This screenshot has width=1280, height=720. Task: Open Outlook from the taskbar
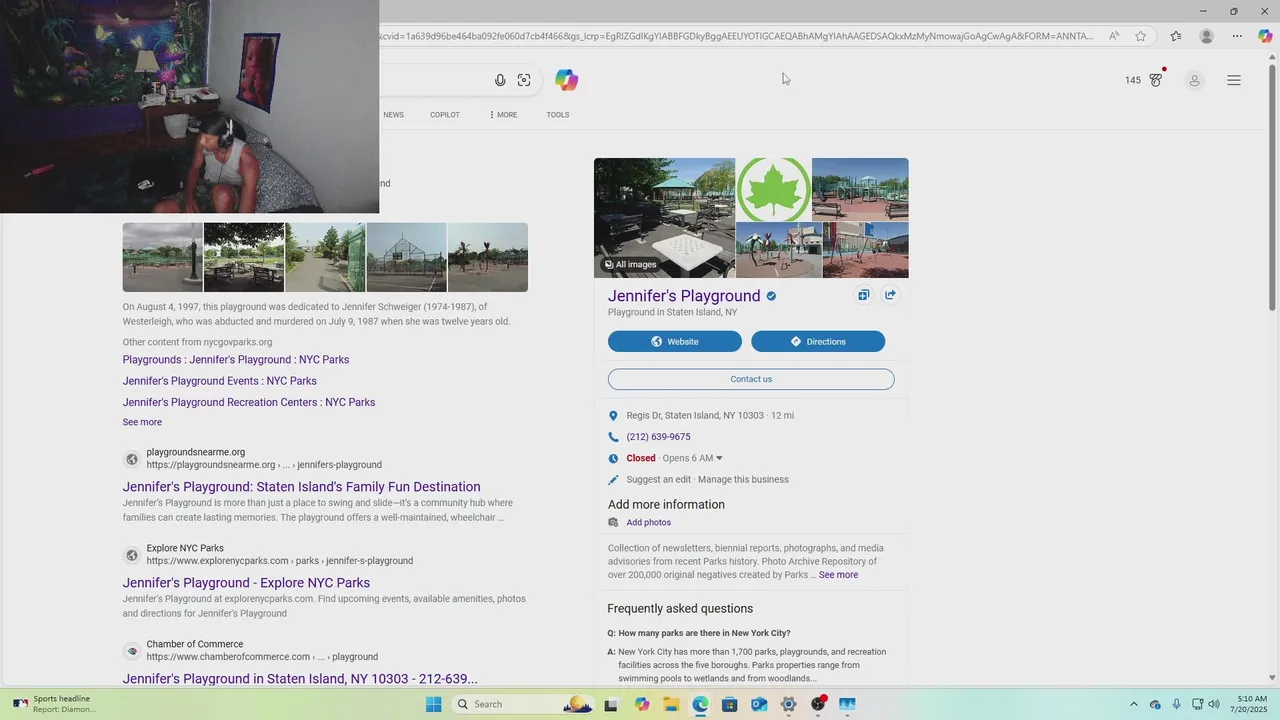pos(759,704)
